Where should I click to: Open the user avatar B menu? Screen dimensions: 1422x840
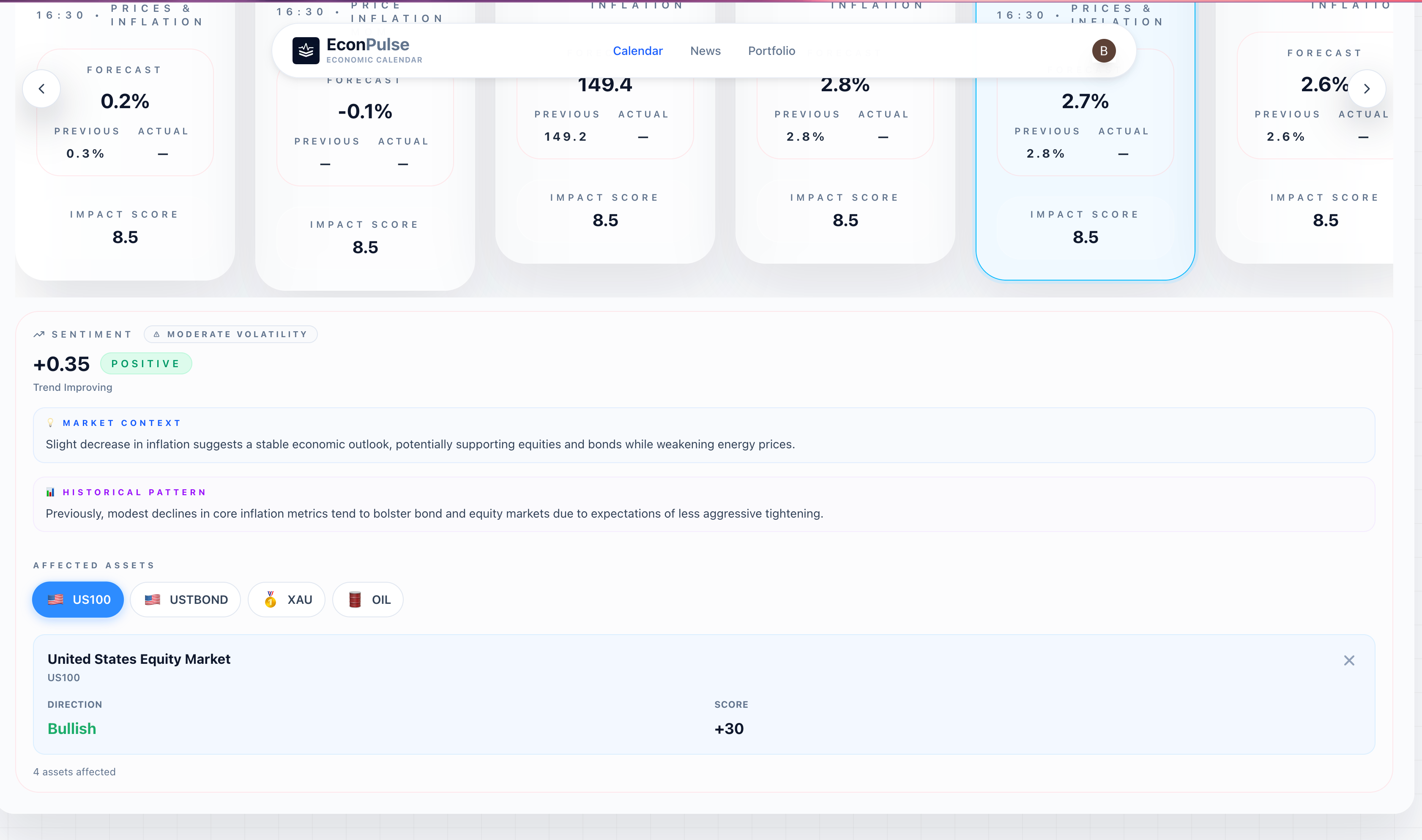click(x=1103, y=51)
